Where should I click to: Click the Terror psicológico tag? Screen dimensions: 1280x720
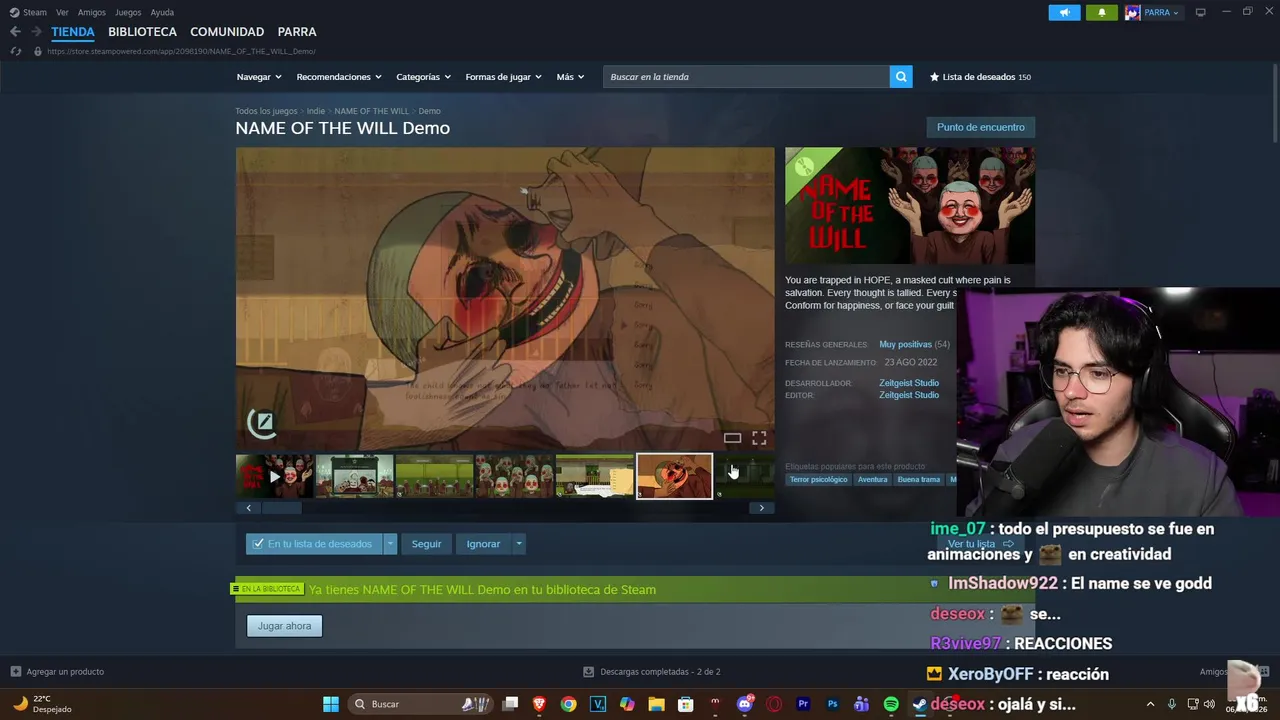(x=818, y=480)
